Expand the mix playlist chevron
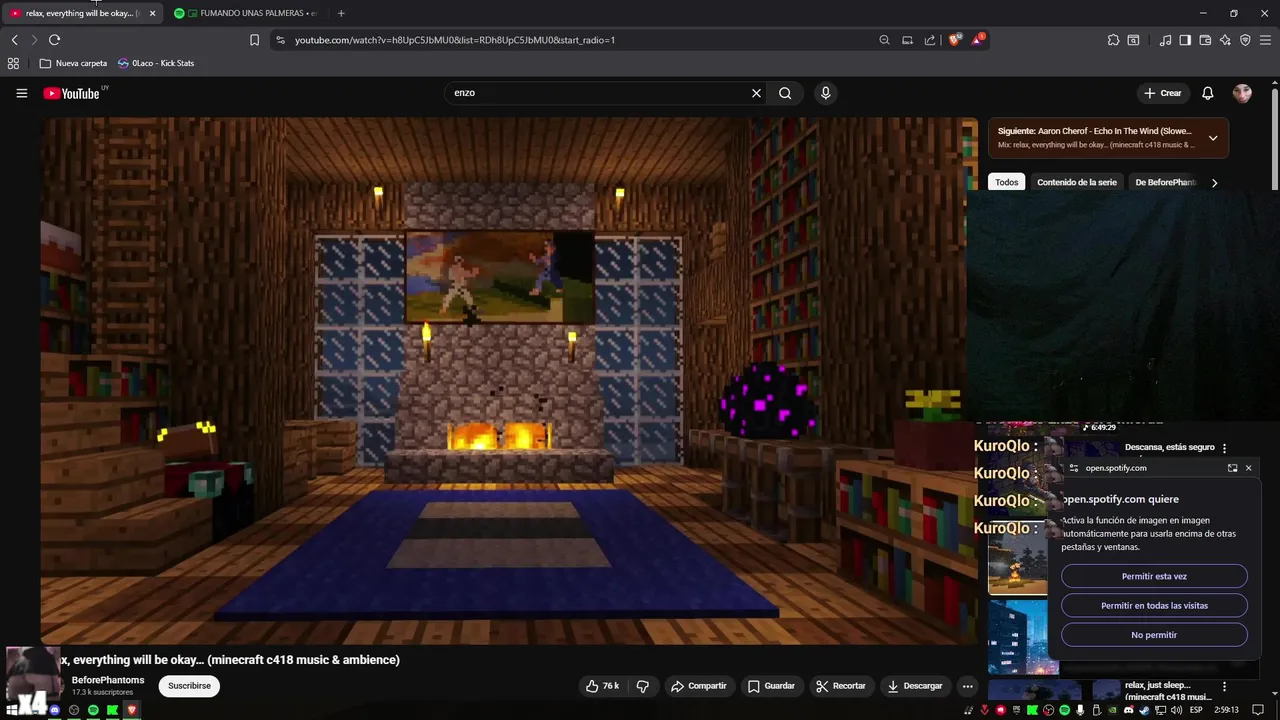Screen dimensions: 1280x720 coord(1213,138)
